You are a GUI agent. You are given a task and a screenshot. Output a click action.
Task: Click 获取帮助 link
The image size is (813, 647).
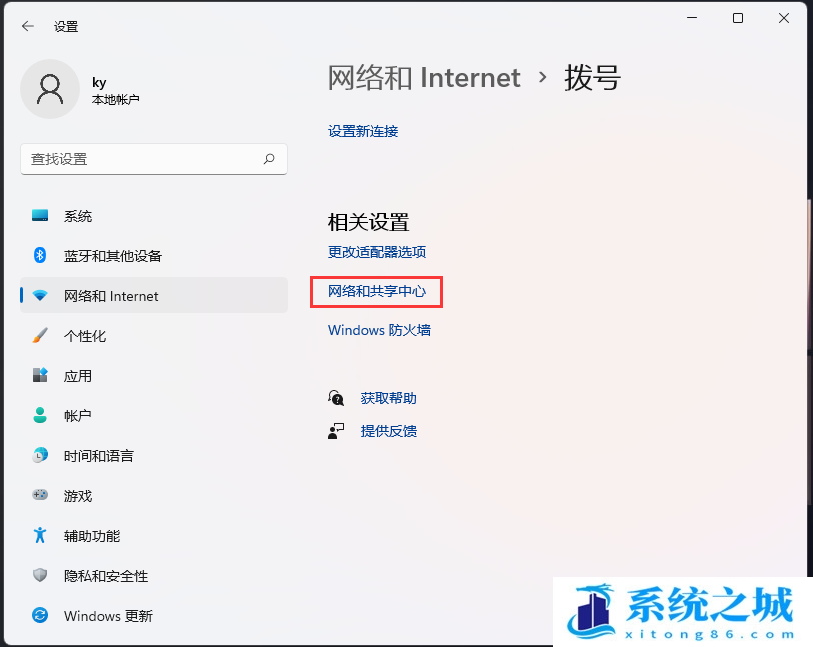pos(389,398)
